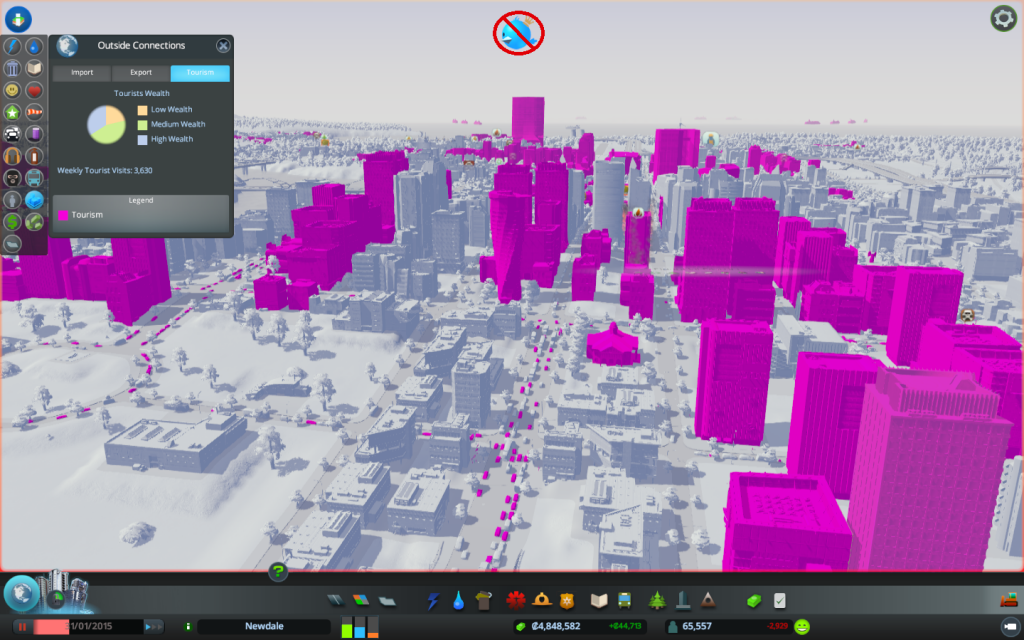This screenshot has width=1024, height=640.
Task: Open the building Levels green house info view
Action: (12, 112)
